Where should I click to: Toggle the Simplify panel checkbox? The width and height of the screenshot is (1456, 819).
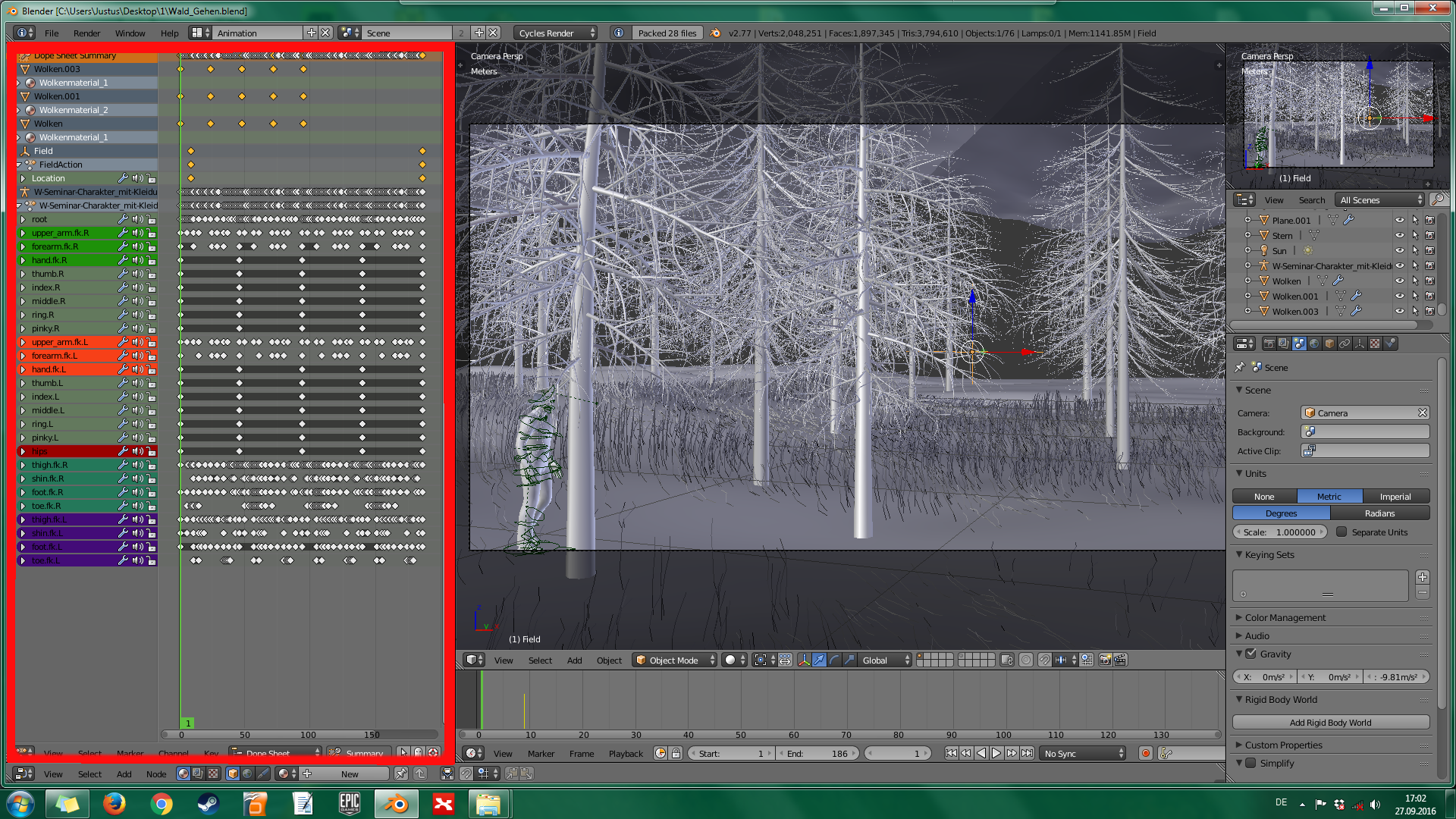click(x=1251, y=763)
